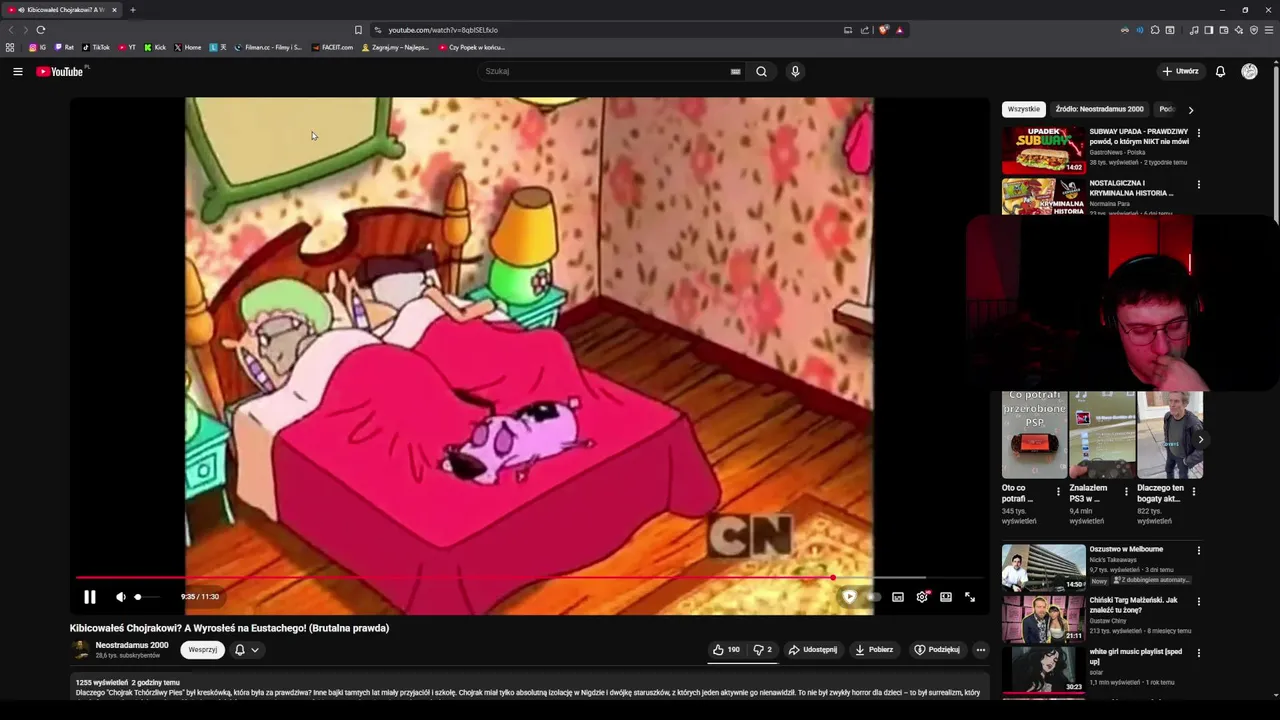Open the IG bookmark

click(38, 47)
